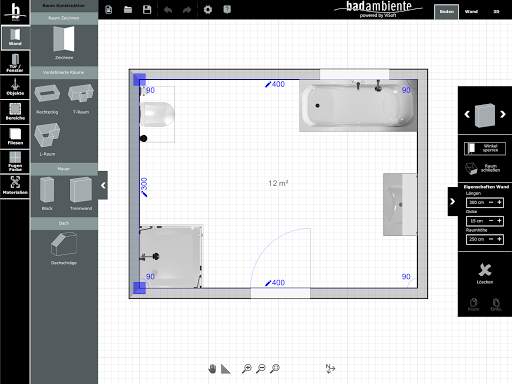The image size is (512, 384).
Task: Select the T-Raum predefined room
Action: [81, 98]
